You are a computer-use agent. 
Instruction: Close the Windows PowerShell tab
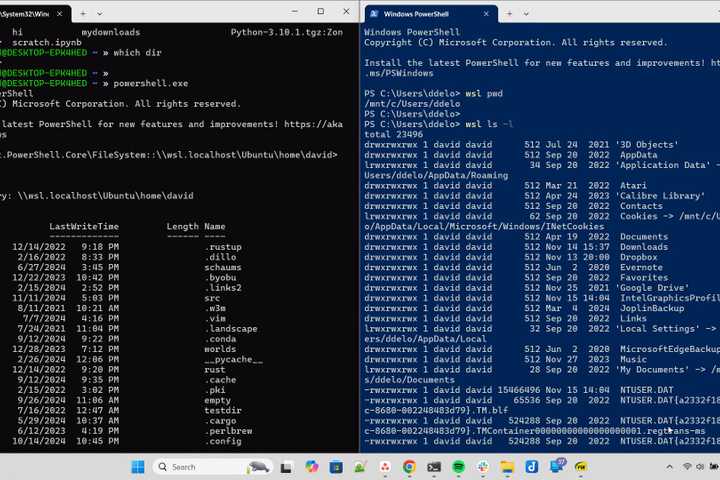point(486,14)
